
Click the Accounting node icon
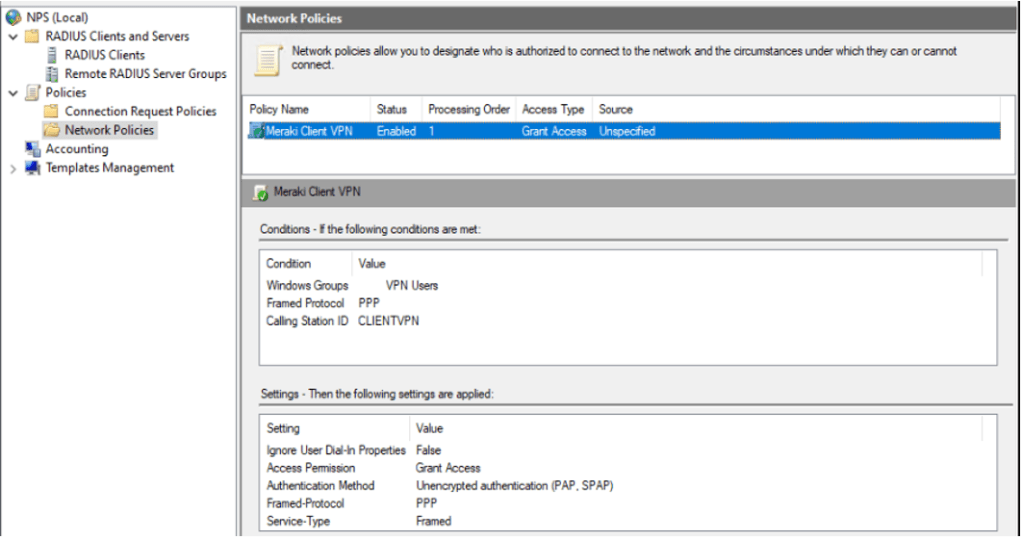(32, 149)
